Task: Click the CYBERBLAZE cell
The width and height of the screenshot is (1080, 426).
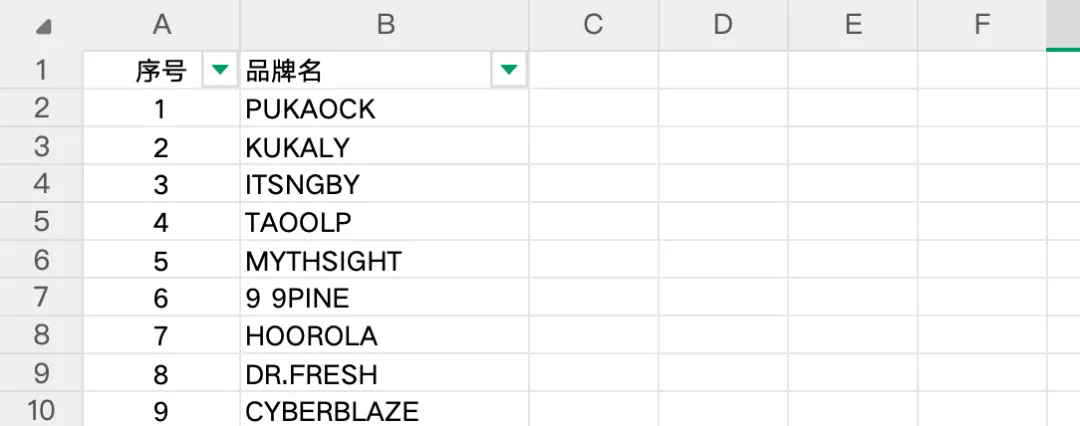Action: coord(385,411)
